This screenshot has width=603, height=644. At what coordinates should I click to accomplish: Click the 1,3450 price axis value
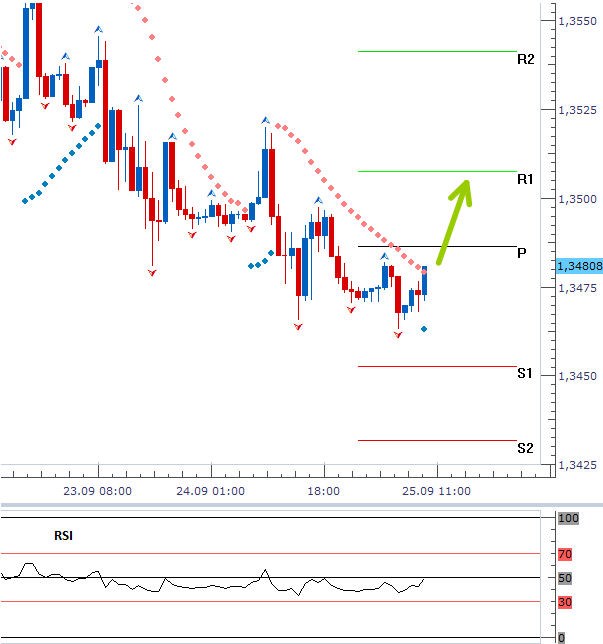coord(578,376)
